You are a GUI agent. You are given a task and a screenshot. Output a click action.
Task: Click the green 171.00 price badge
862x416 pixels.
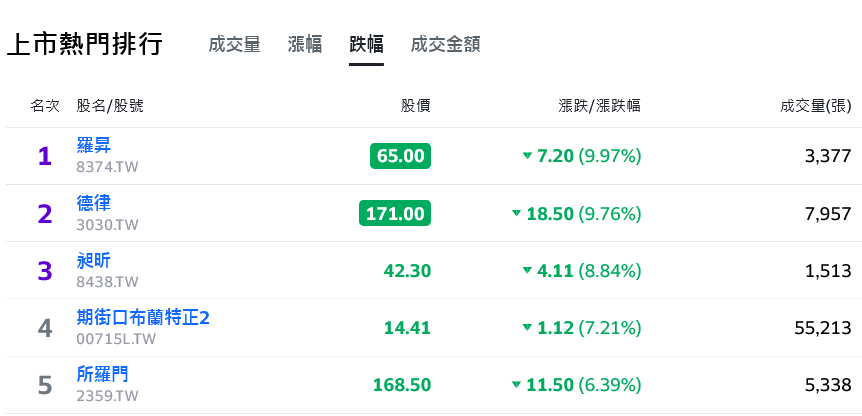395,213
